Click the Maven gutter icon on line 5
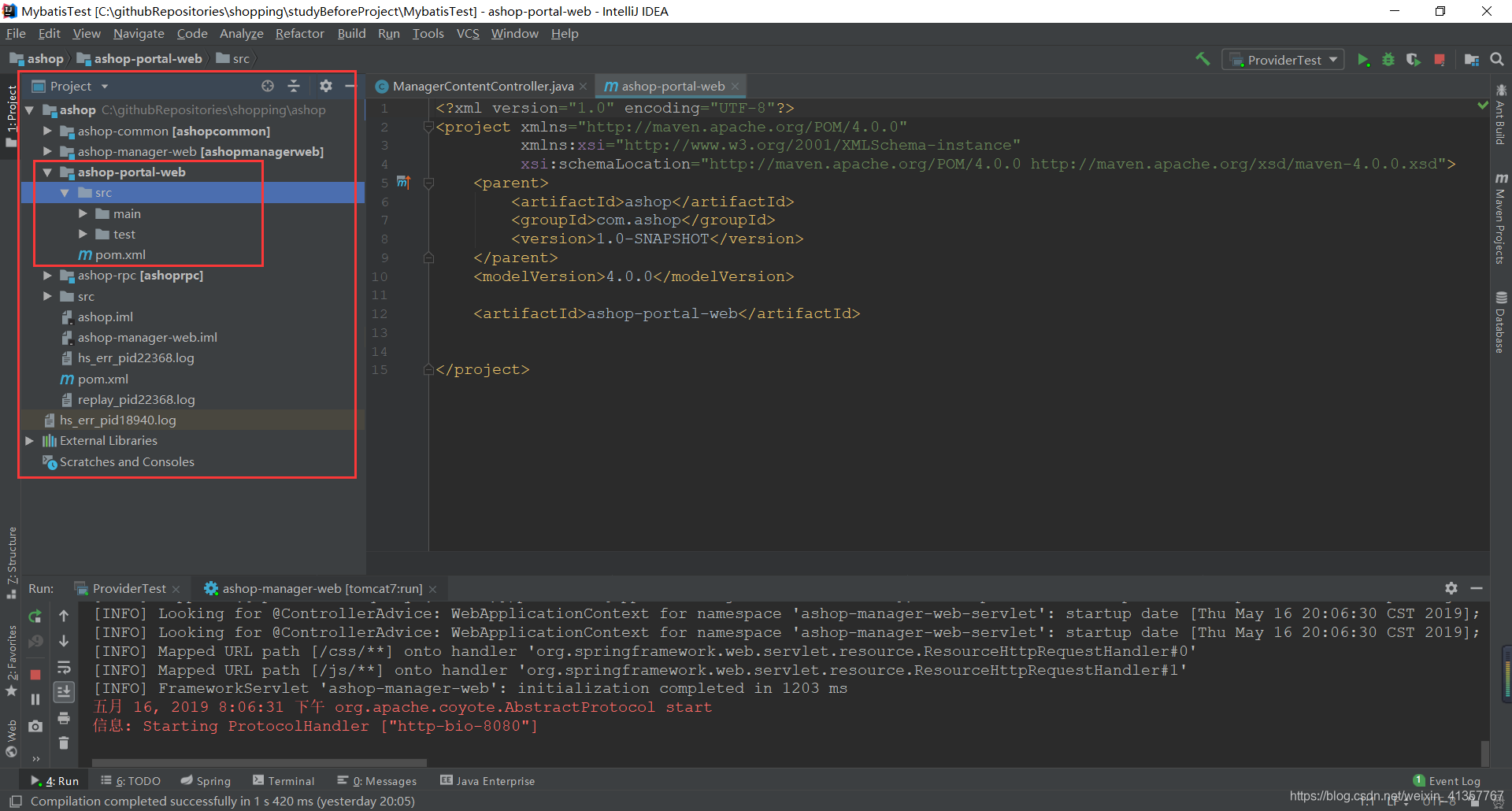Viewport: 1512px width, 811px height. click(x=403, y=183)
